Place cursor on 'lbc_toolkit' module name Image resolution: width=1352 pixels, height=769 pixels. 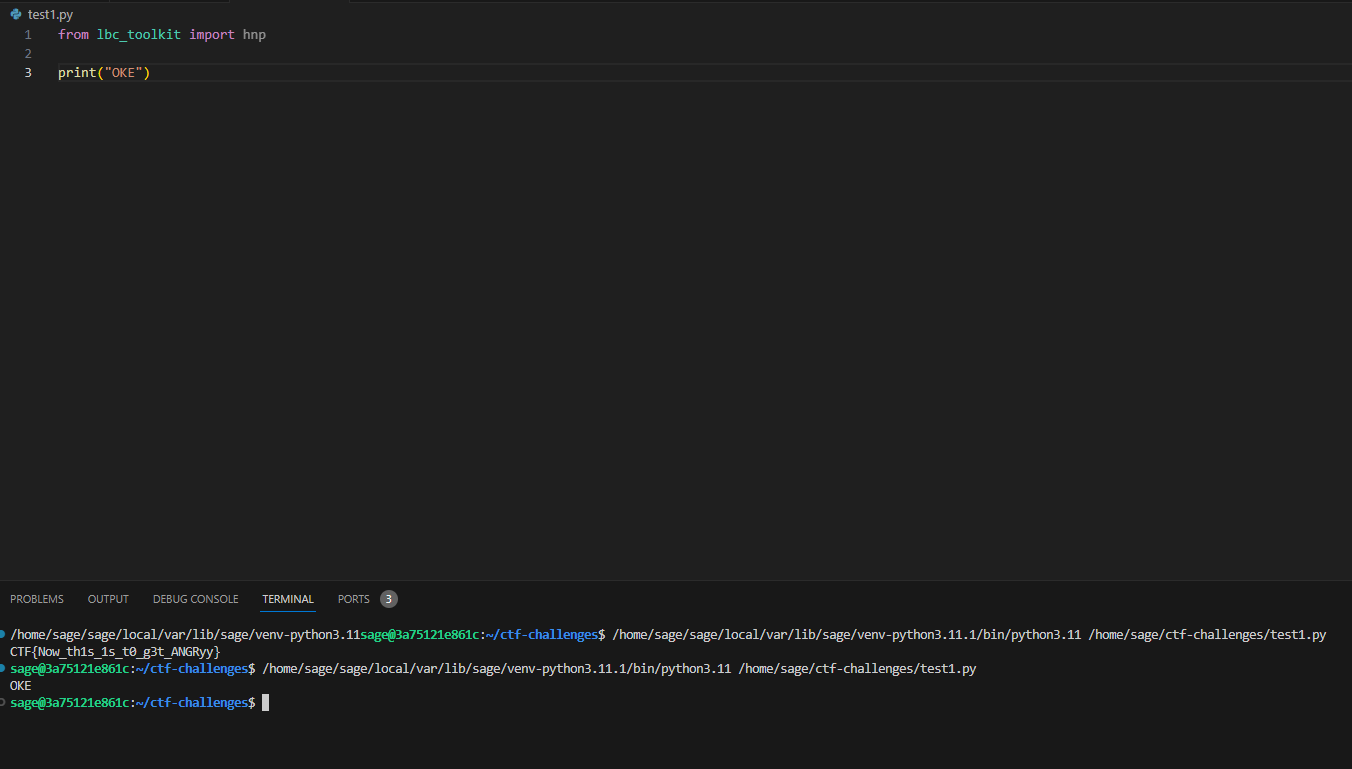tap(139, 35)
